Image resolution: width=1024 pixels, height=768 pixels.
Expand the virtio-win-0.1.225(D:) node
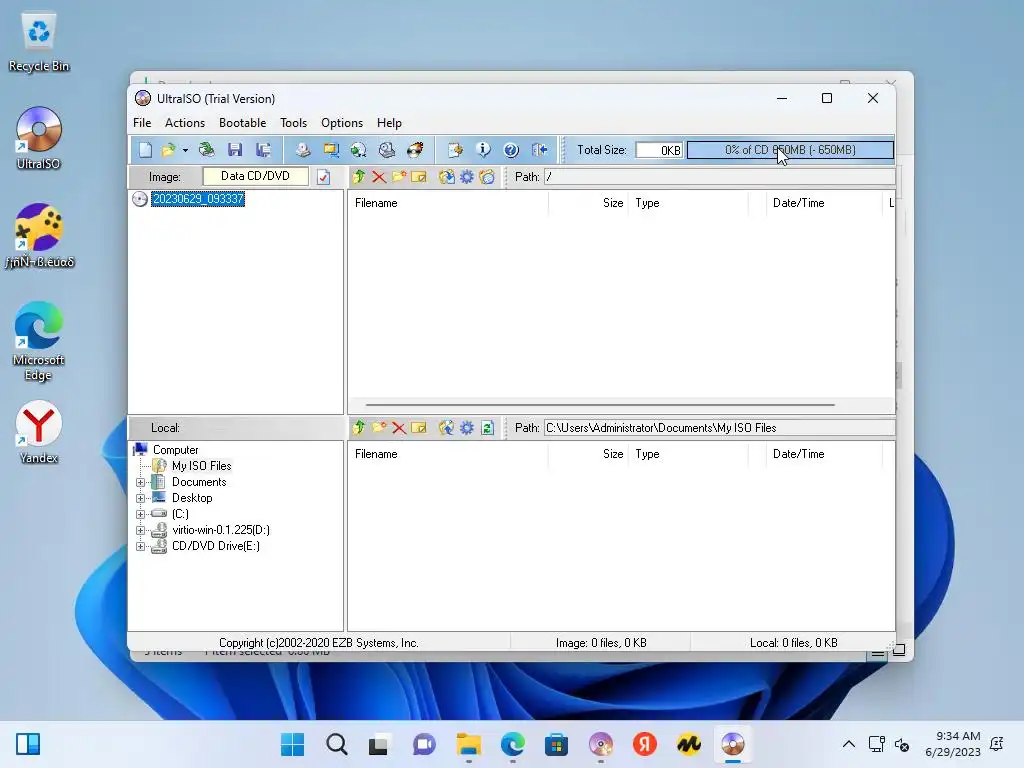[140, 530]
